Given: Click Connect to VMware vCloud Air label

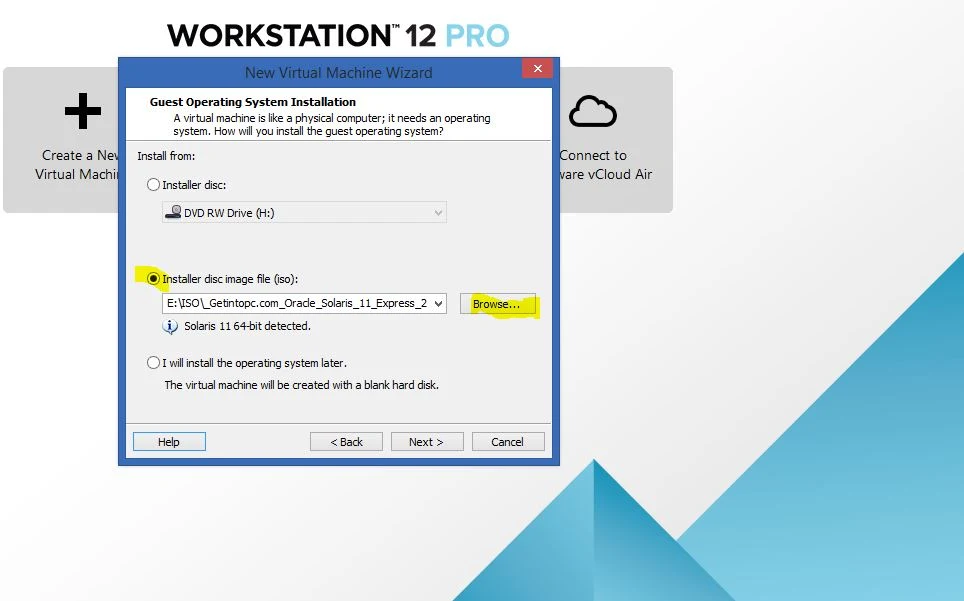Looking at the screenshot, I should tap(606, 165).
